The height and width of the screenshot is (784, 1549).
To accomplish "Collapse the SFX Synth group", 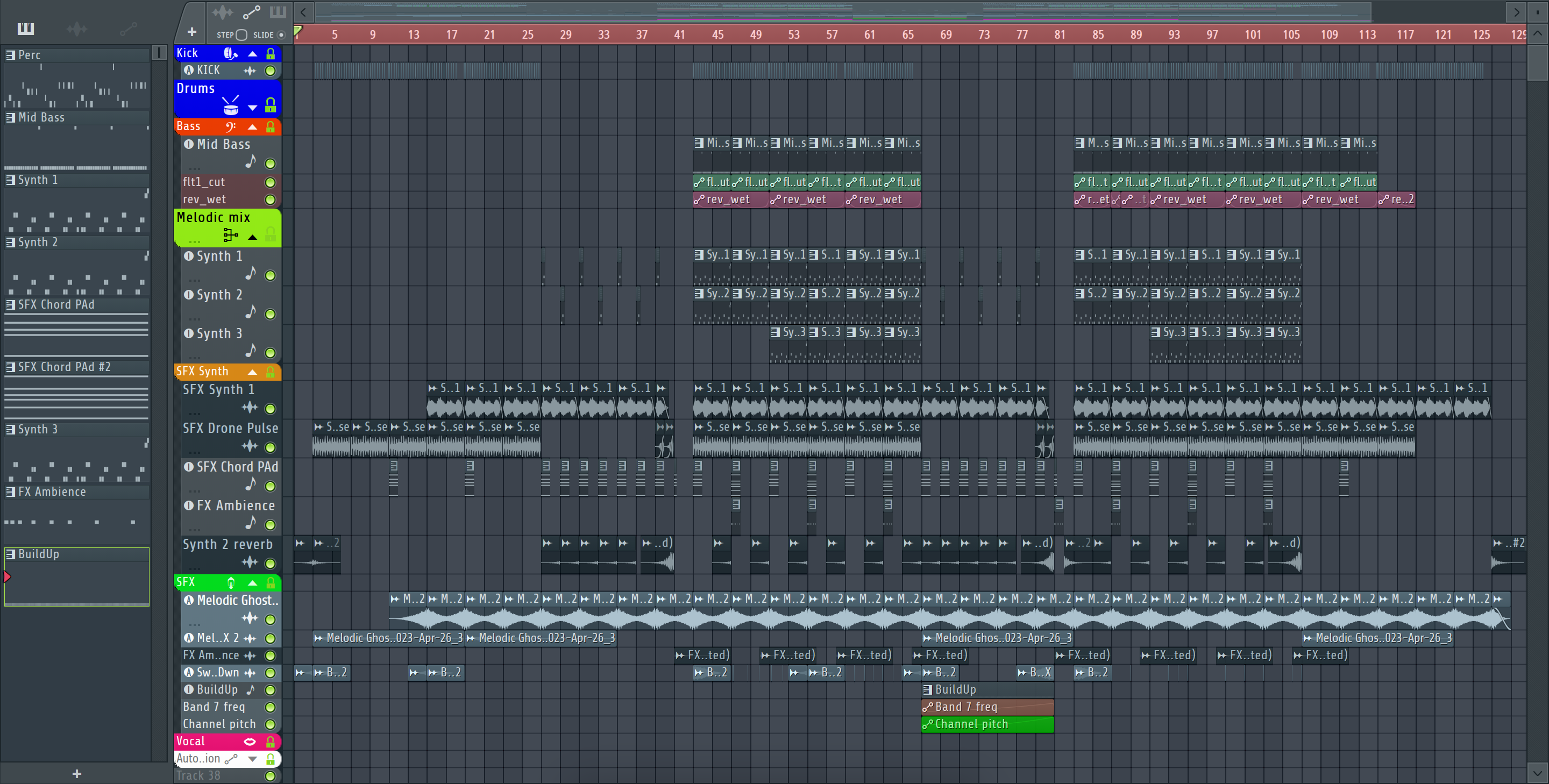I will point(253,372).
